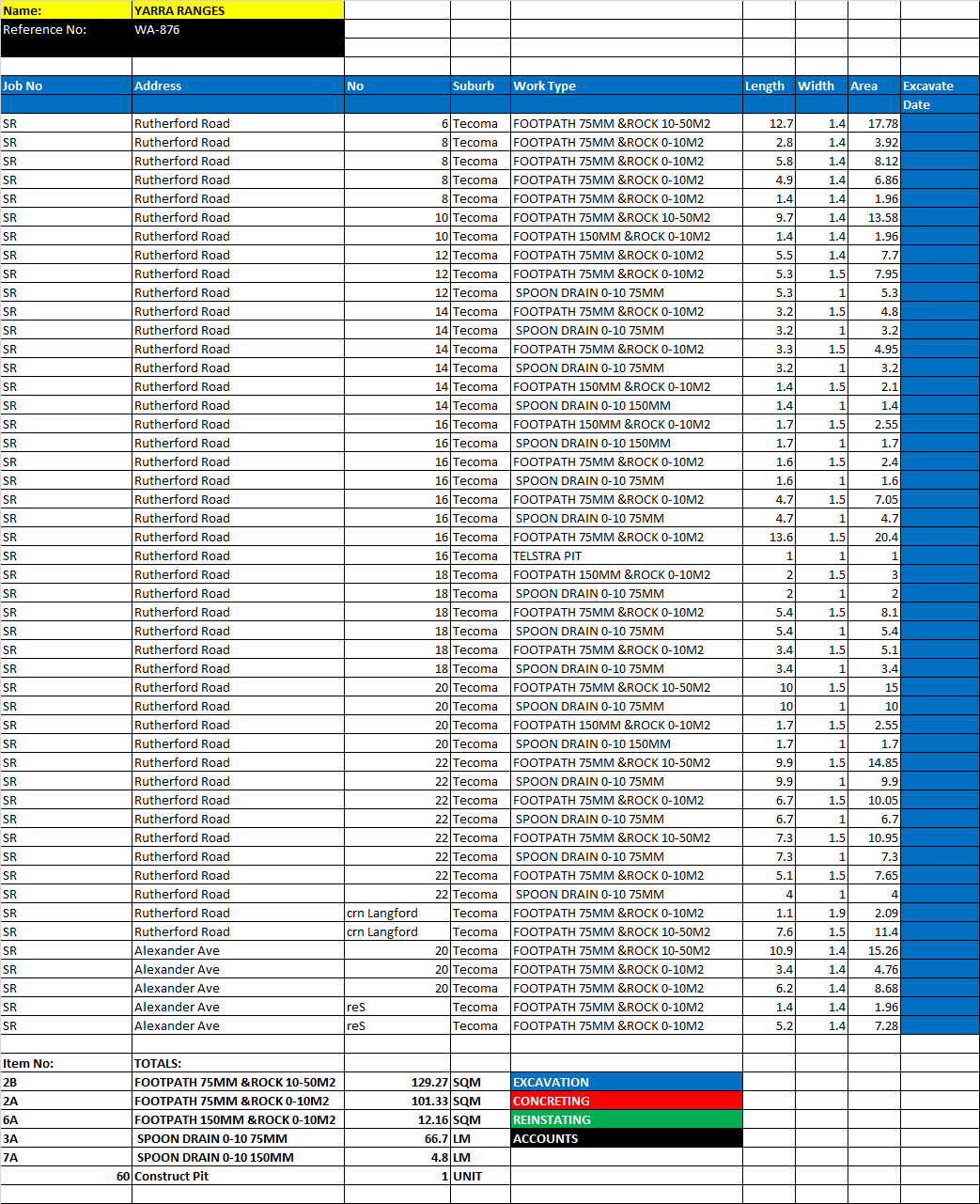Select house number 6 on Rutherford Road

[x=397, y=123]
